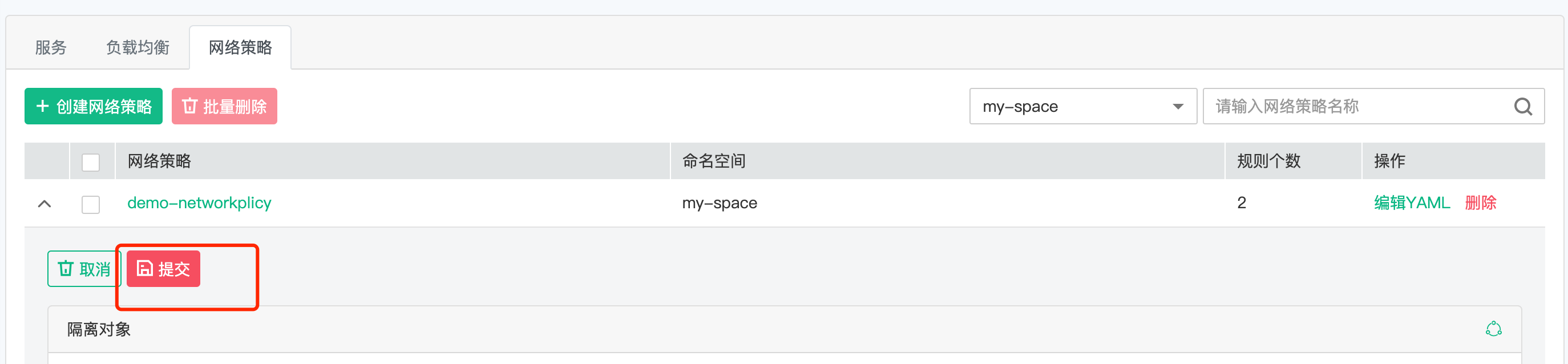This screenshot has width=1568, height=364.
Task: Click the trash icon on 取消 button
Action: pyautogui.click(x=65, y=268)
